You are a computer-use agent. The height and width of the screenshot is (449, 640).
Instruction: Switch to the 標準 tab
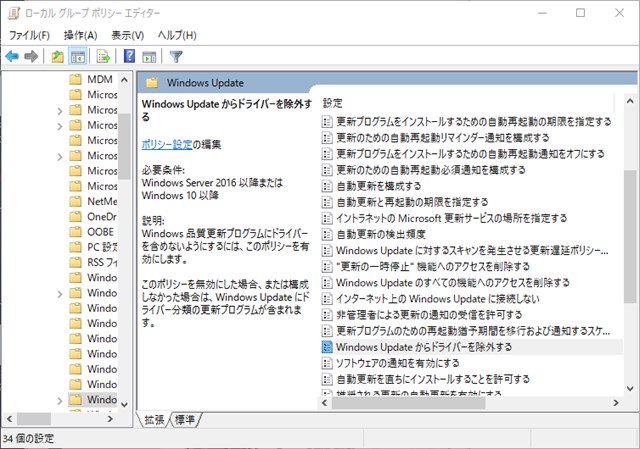pyautogui.click(x=185, y=420)
